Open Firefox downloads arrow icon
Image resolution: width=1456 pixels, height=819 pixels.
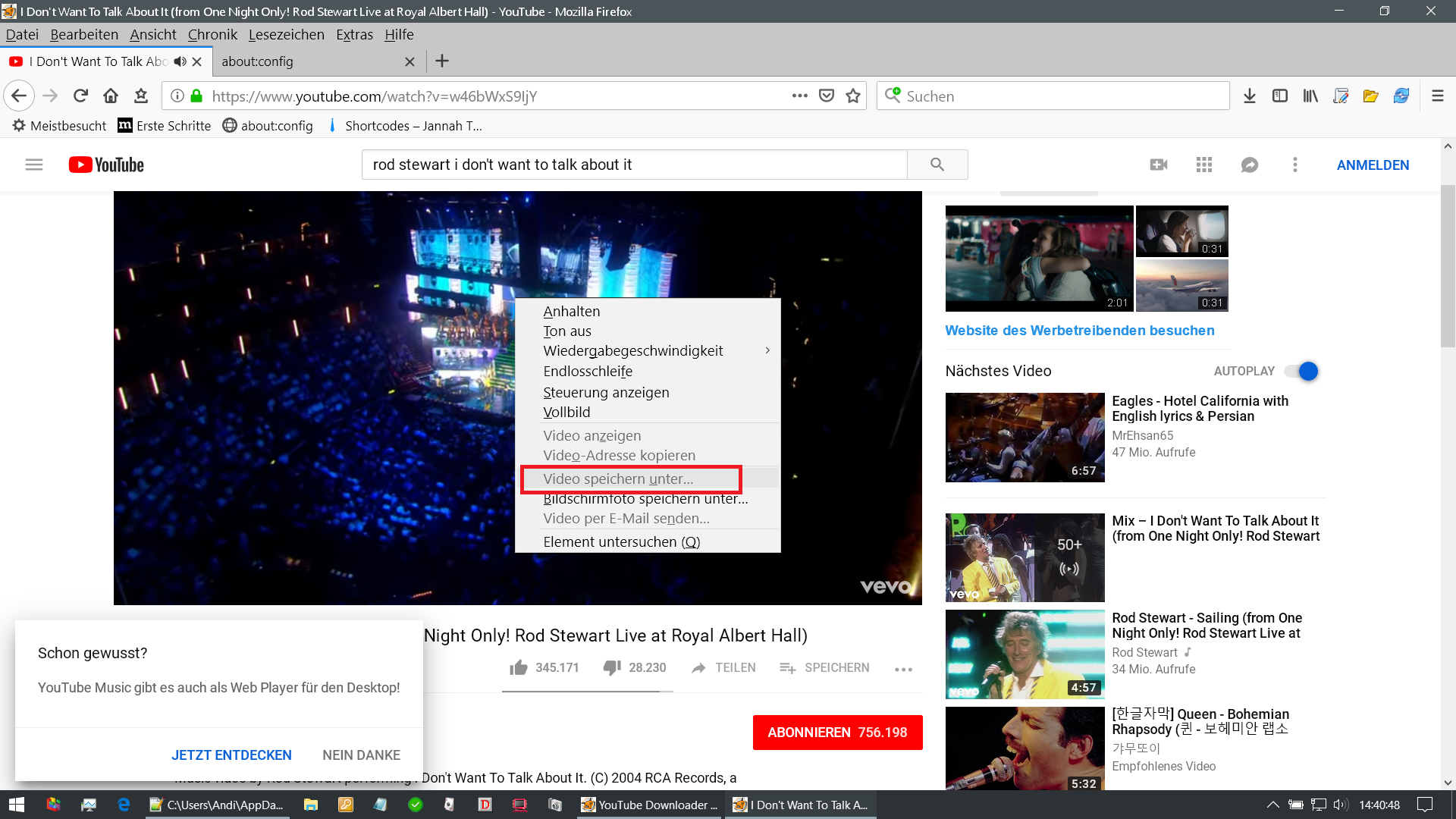pyautogui.click(x=1250, y=96)
